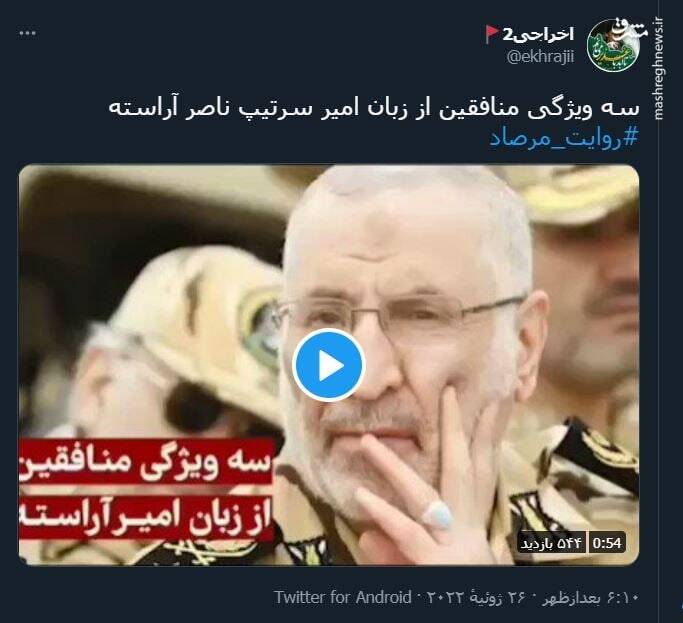
Task: Click the Mashregh logo over the avatar corner
Action: [x=628, y=29]
